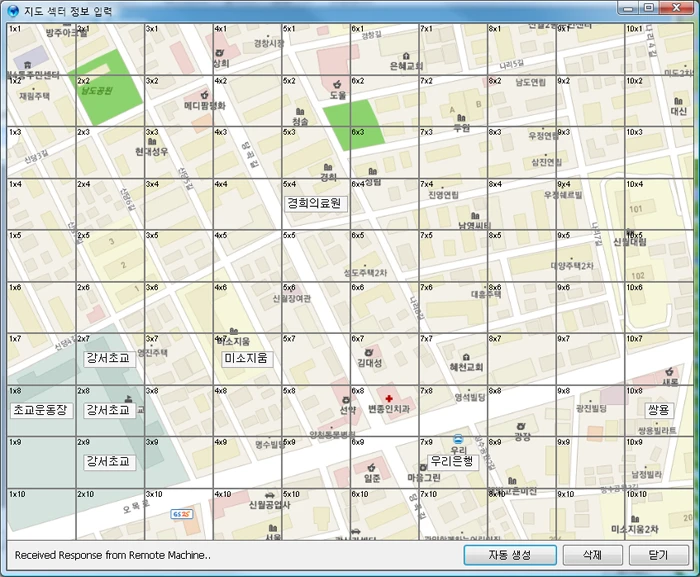Click the red cross clinic icon

point(389,398)
